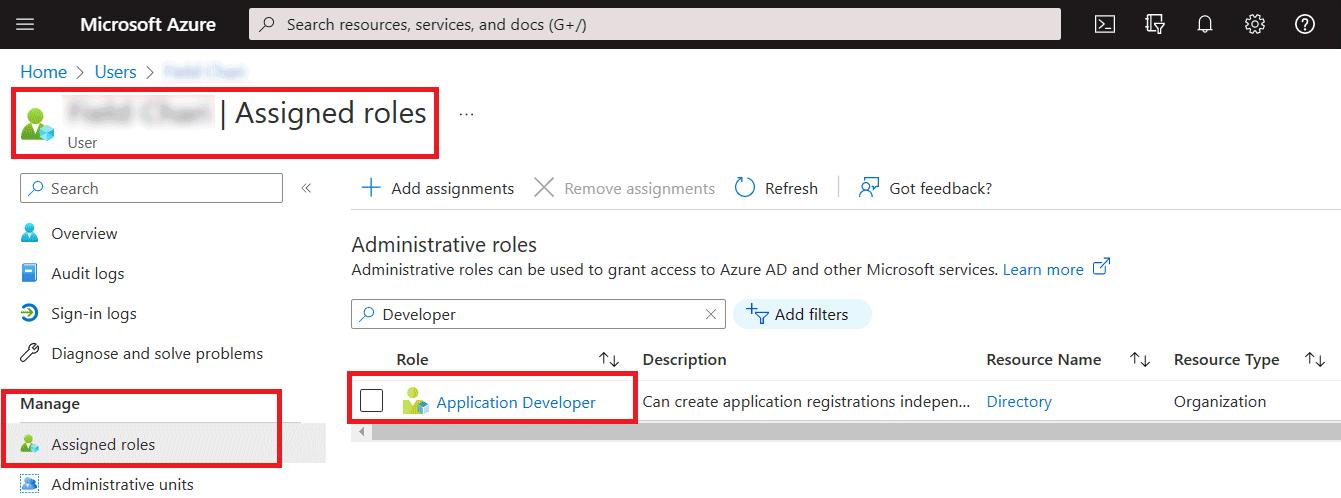
Task: Tick the Application Developer checkbox
Action: point(371,401)
